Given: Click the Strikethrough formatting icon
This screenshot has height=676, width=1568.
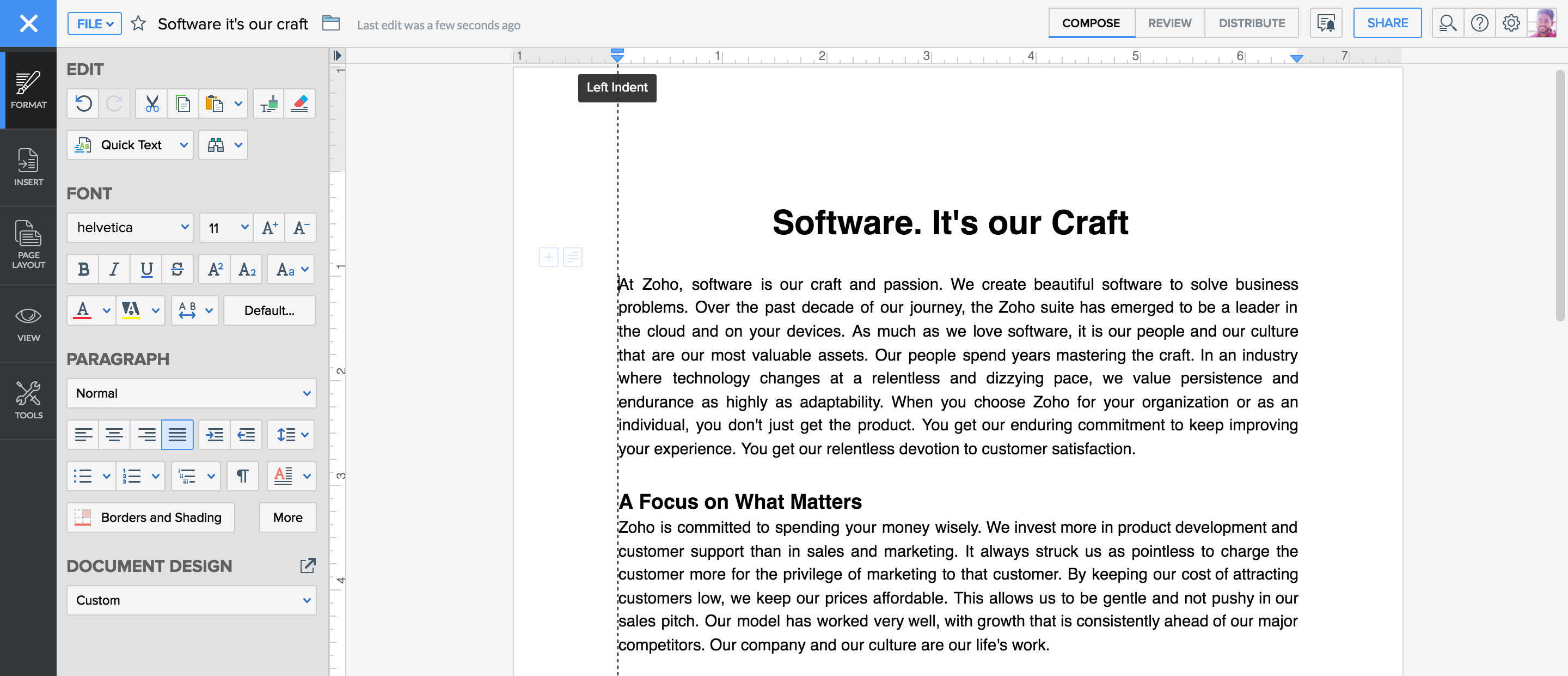Looking at the screenshot, I should [x=176, y=269].
